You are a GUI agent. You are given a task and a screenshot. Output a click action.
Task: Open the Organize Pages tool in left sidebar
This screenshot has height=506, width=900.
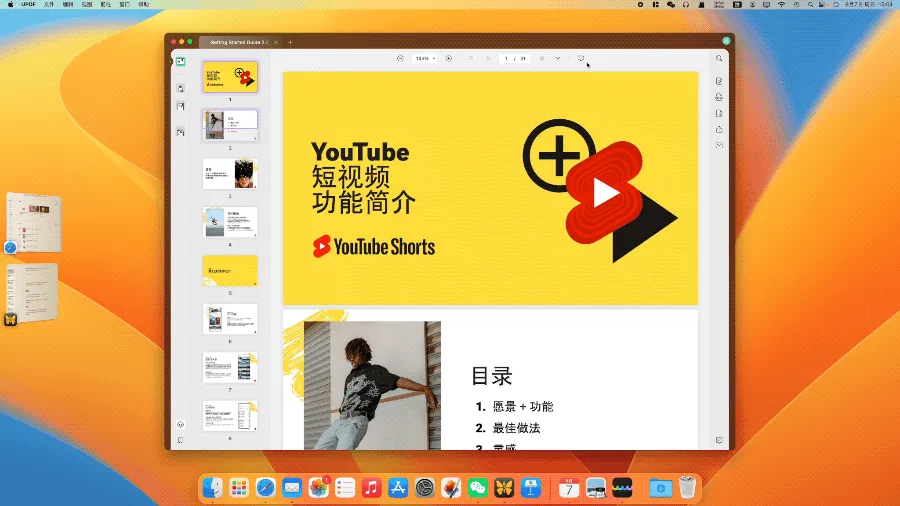180,133
